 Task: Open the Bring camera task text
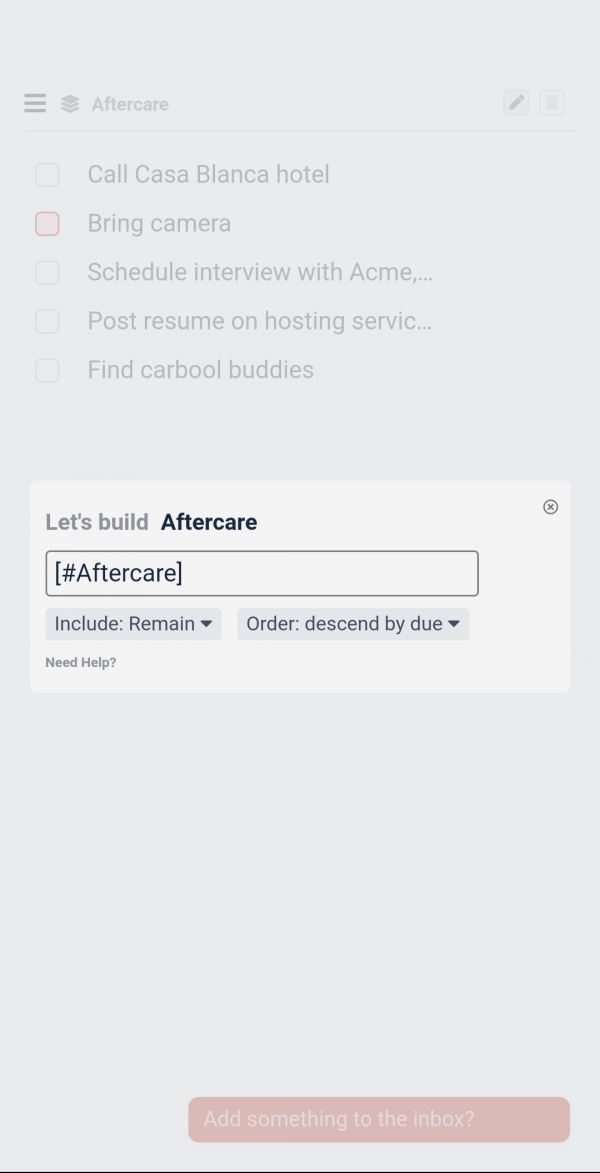[x=159, y=224]
